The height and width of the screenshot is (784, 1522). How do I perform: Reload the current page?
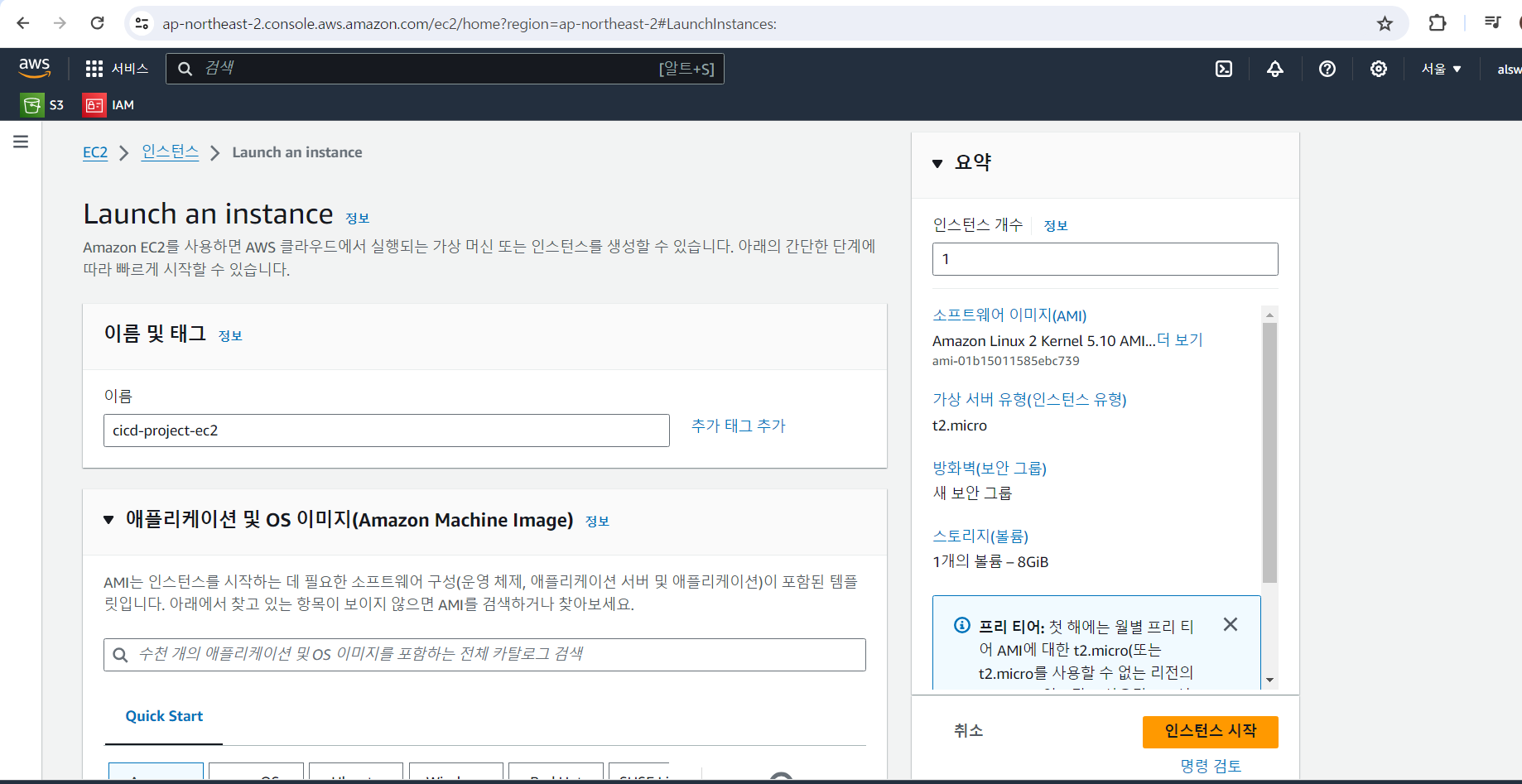[97, 23]
